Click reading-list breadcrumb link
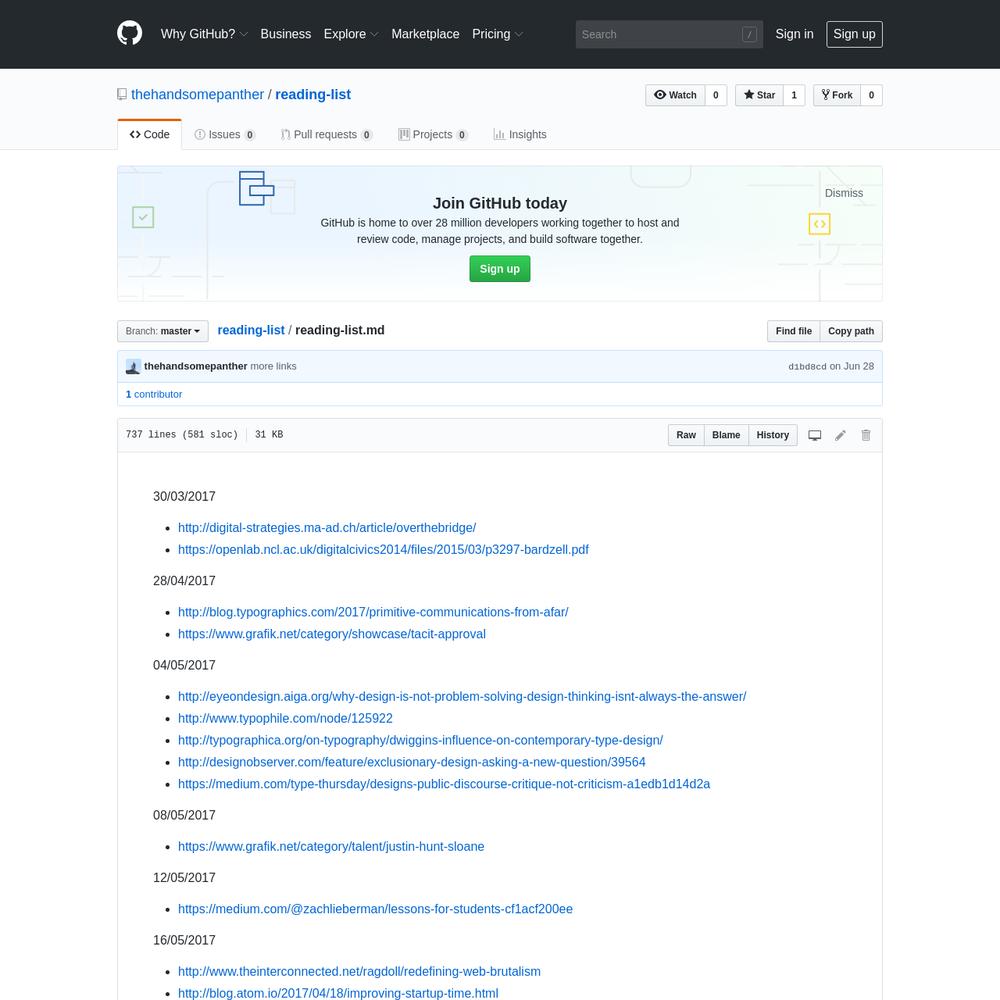This screenshot has width=1000, height=1000. (x=251, y=330)
